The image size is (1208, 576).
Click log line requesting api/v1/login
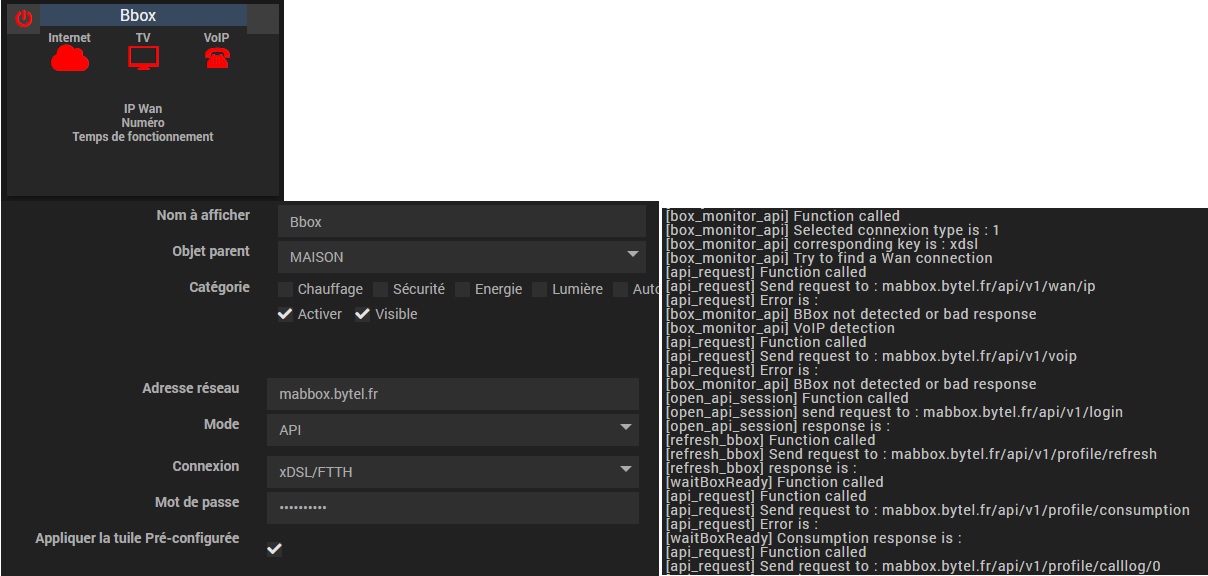pyautogui.click(x=895, y=412)
